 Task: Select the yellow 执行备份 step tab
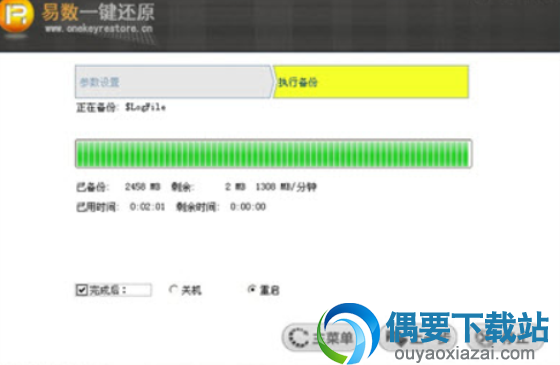(x=371, y=82)
